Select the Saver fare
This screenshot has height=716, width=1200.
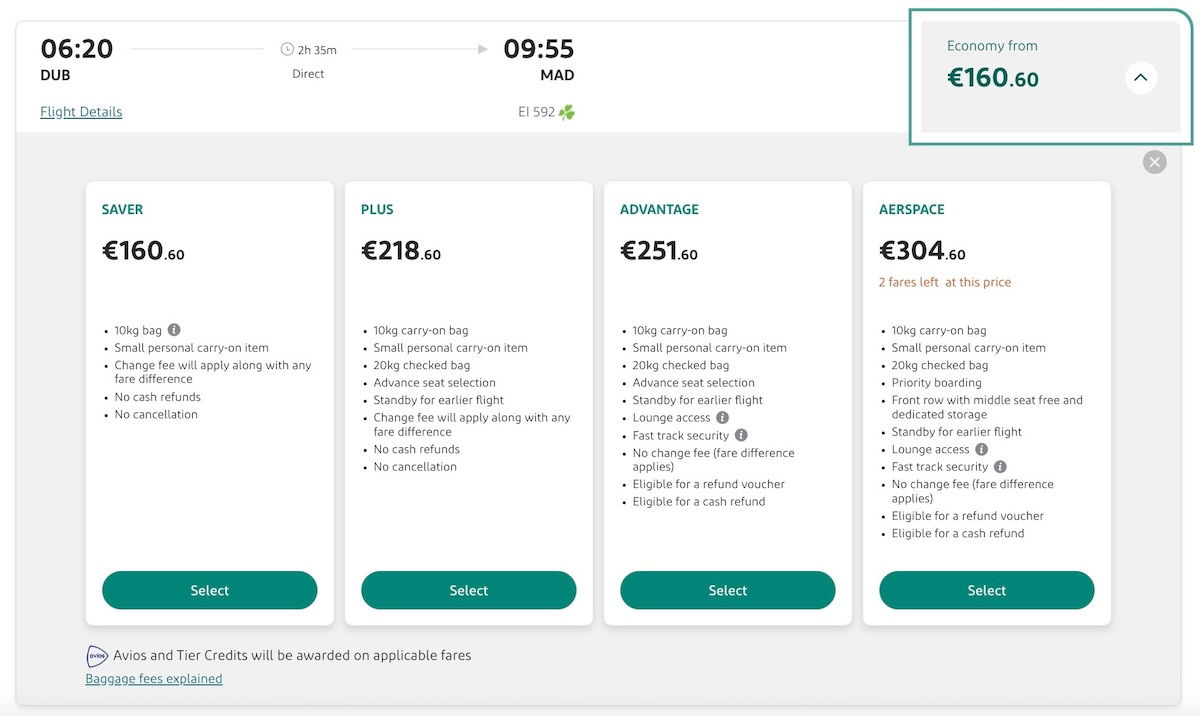210,590
